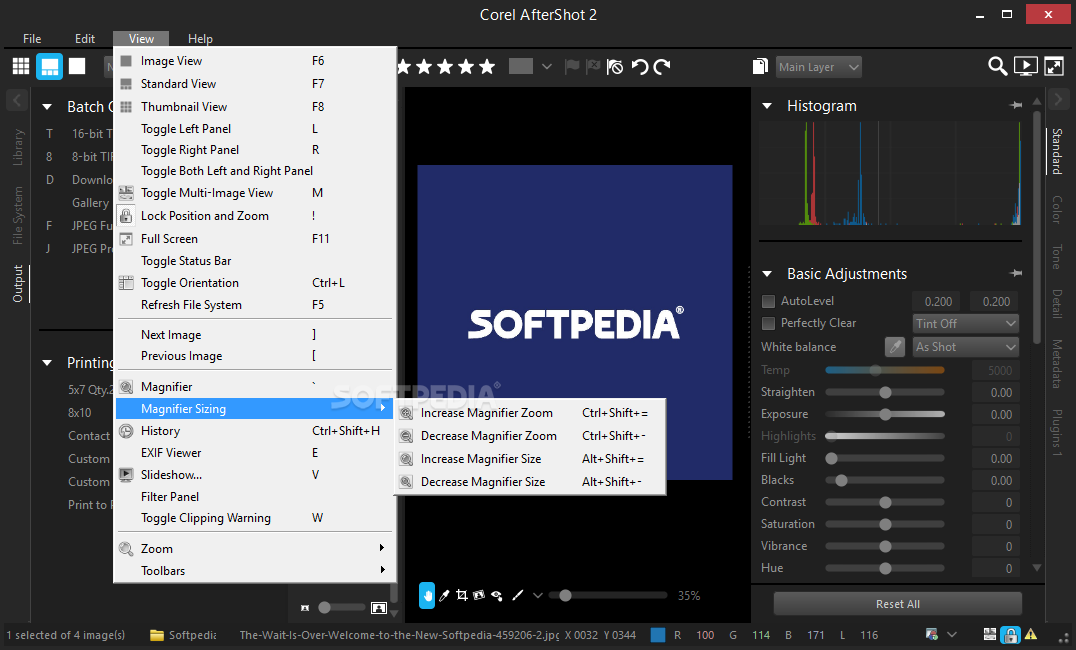The height and width of the screenshot is (650, 1076).
Task: Click the Straighten value field
Action: click(x=995, y=393)
